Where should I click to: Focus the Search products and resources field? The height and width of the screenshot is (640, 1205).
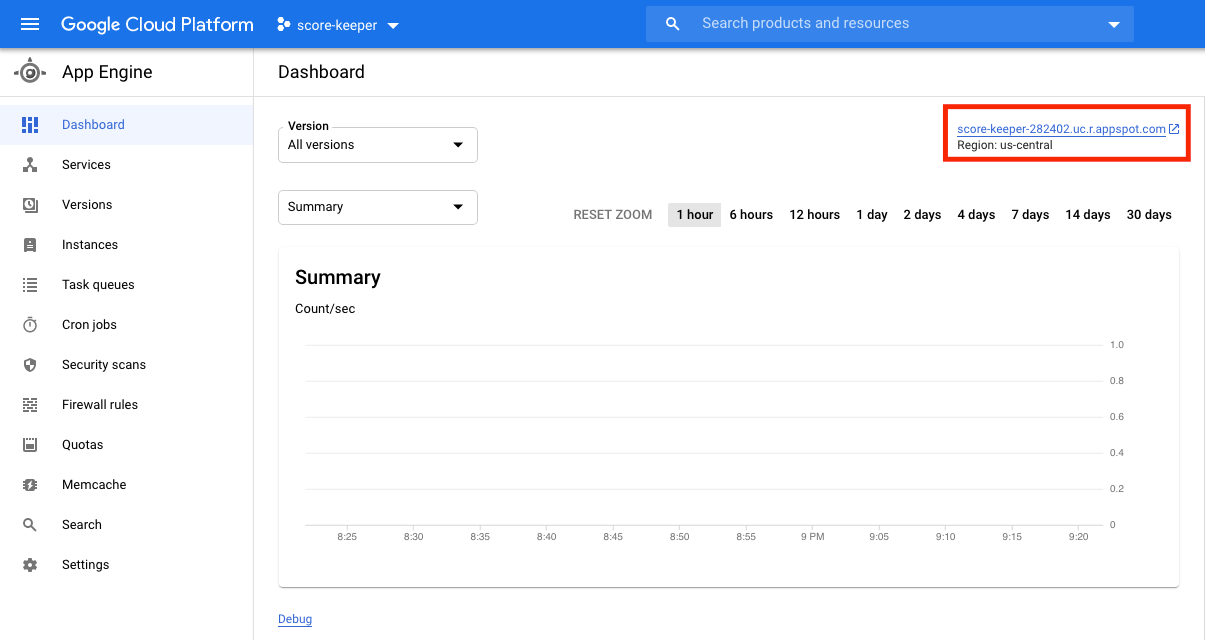890,24
